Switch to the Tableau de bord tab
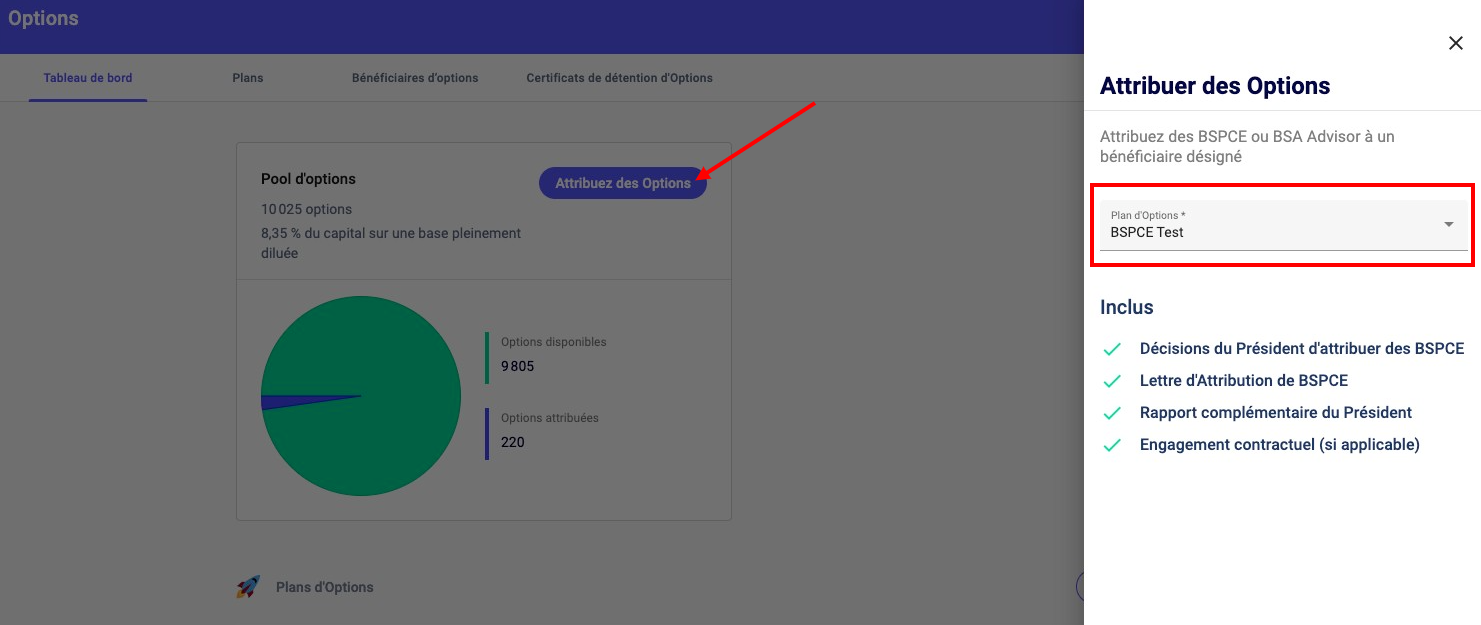1481x625 pixels. 88,78
